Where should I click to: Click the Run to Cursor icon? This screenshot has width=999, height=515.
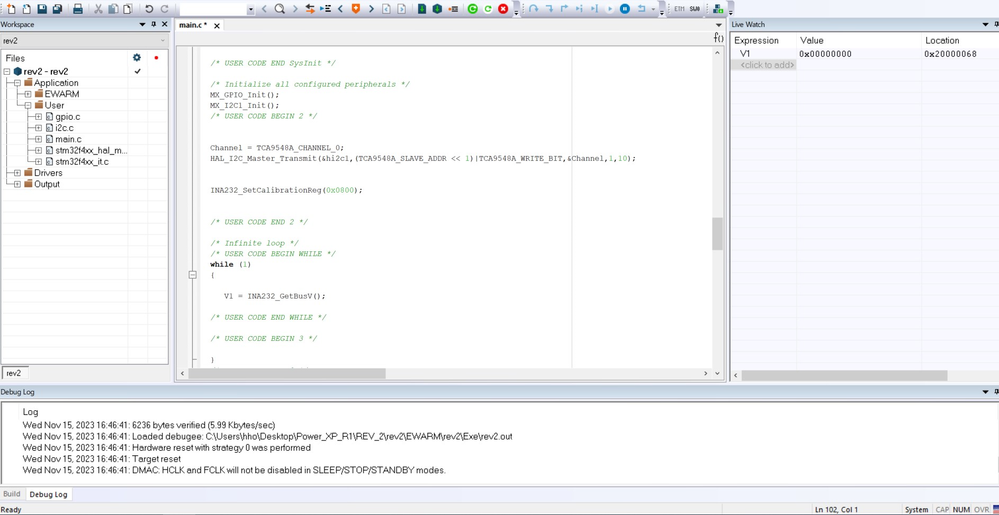tap(594, 9)
